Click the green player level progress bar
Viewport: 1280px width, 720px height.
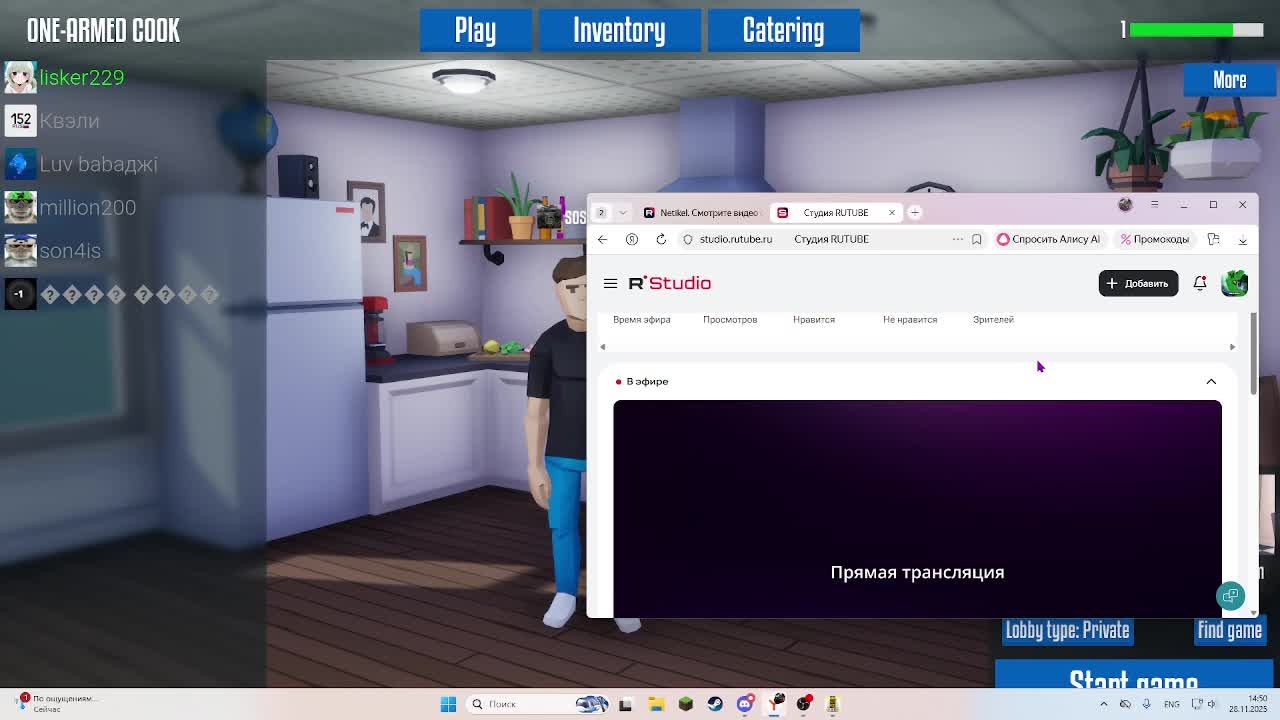point(1197,30)
